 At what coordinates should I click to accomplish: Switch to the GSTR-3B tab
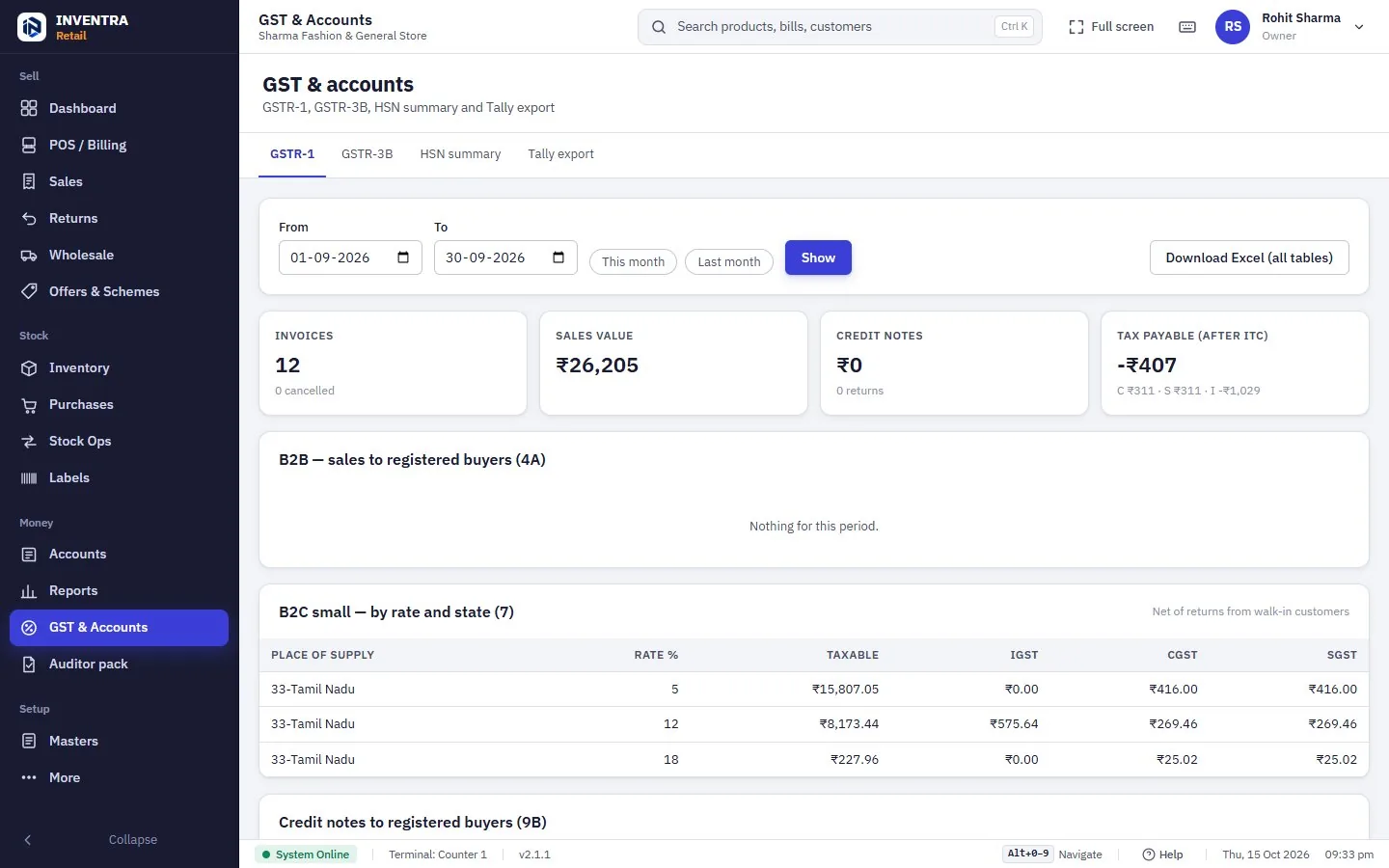click(367, 154)
